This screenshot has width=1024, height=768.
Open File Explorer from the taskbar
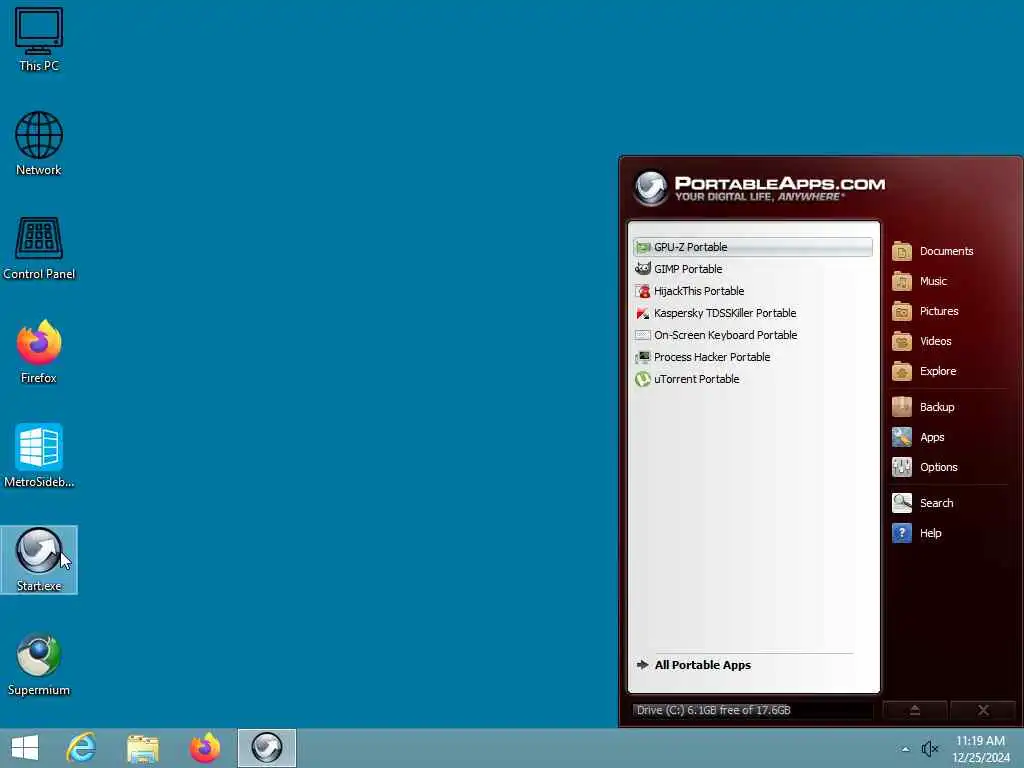(142, 748)
